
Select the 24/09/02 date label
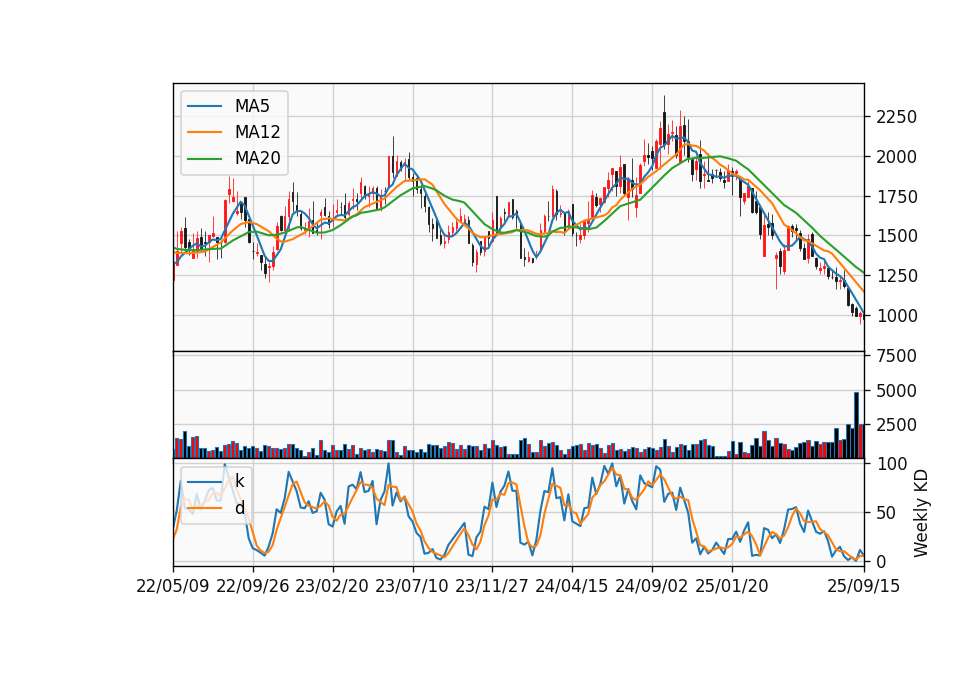651,586
